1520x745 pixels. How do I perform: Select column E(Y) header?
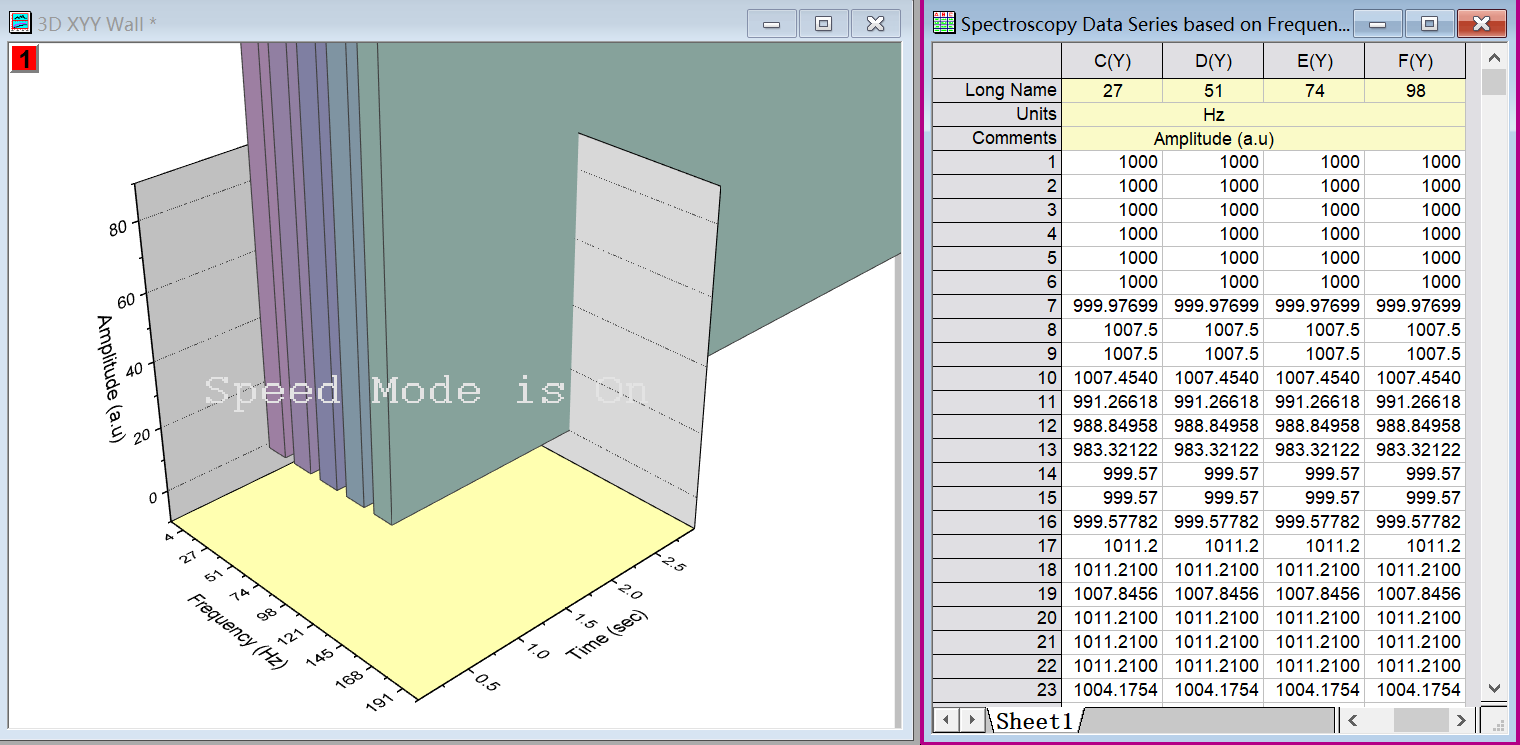(x=1314, y=61)
